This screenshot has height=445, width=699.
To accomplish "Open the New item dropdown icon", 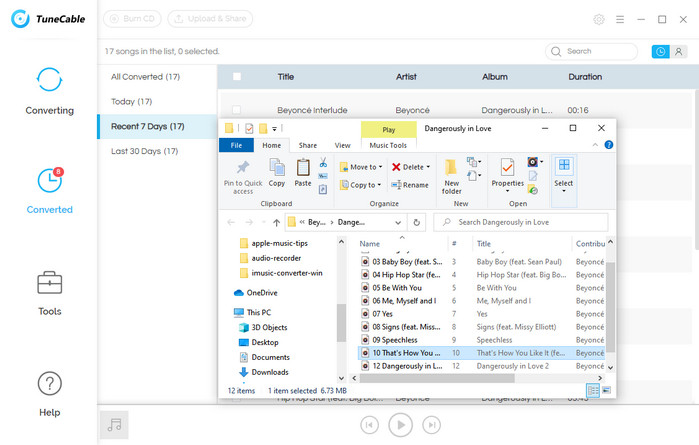I will 474,161.
